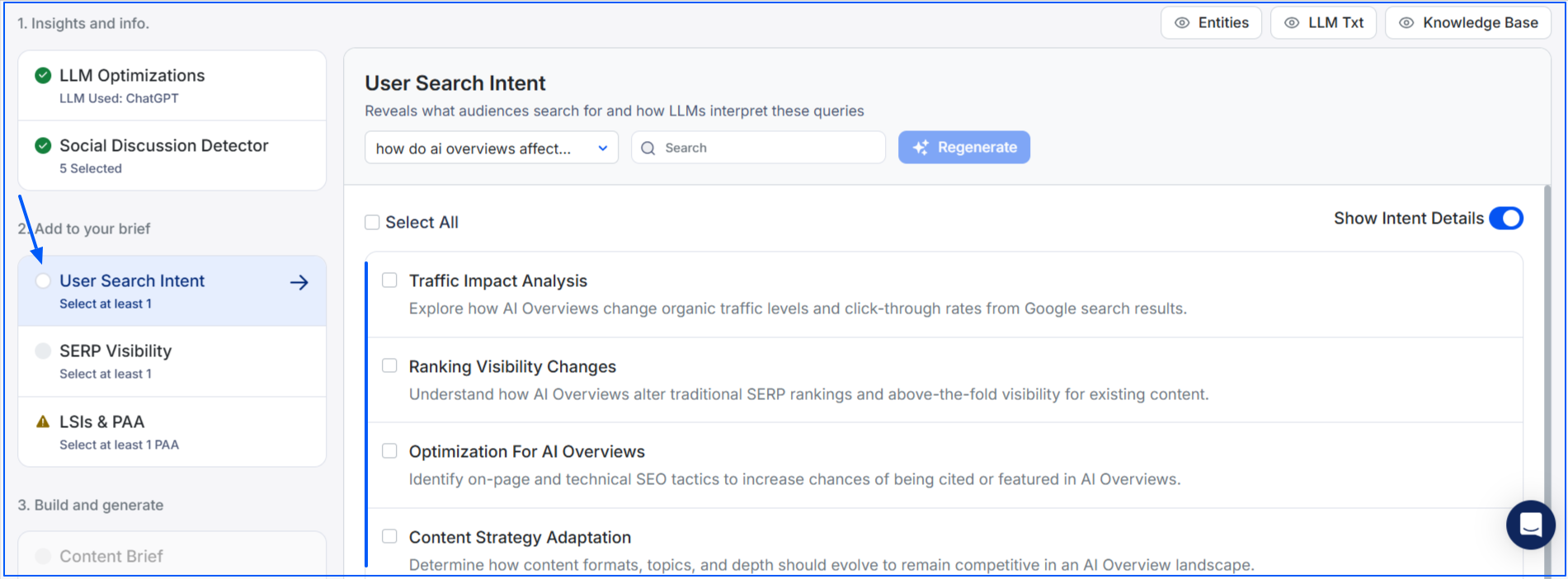Click '3. Build and generate' section label
Screen dimensions: 1568x579
tap(91, 505)
